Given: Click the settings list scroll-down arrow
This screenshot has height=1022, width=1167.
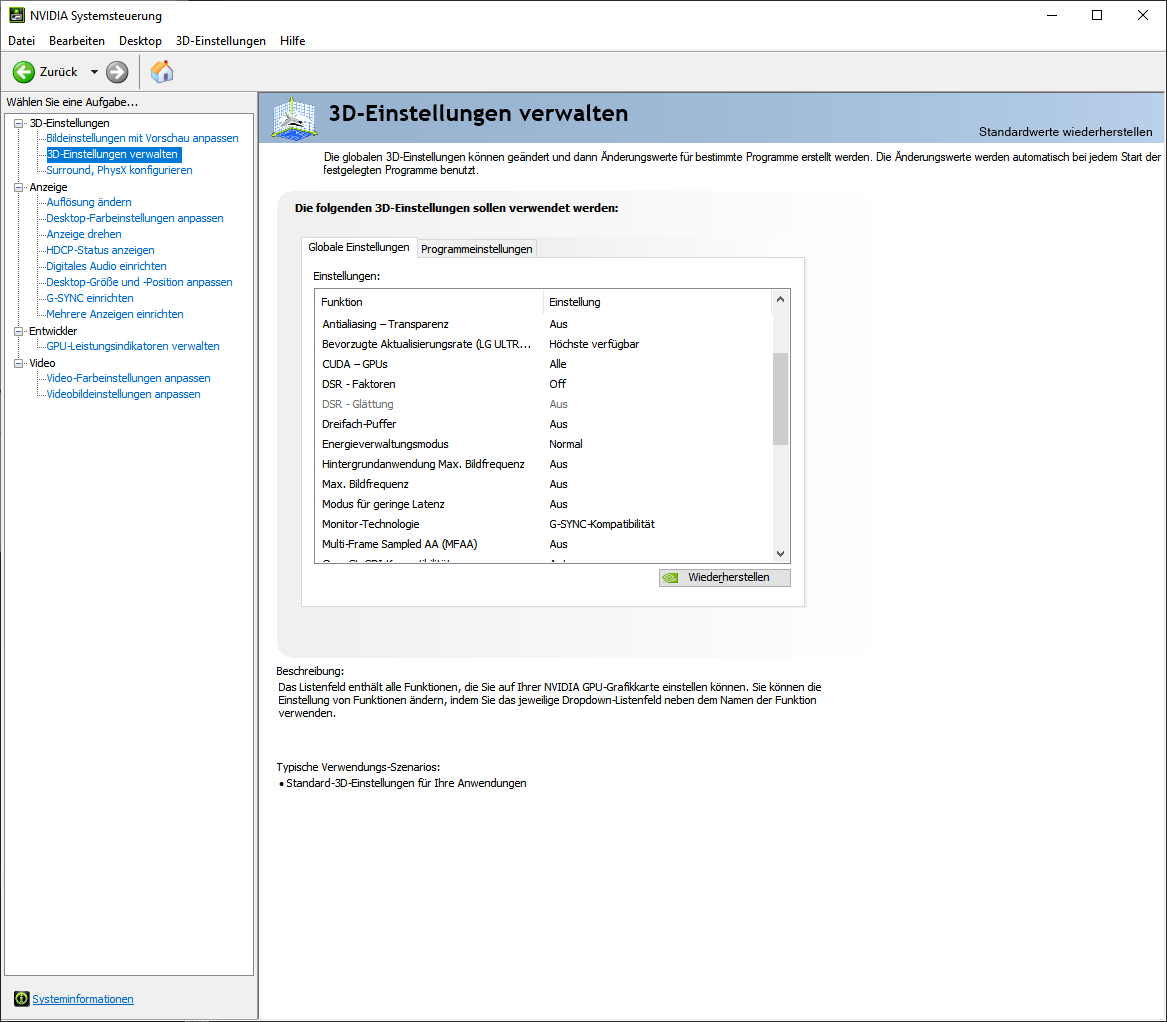Looking at the screenshot, I should [x=780, y=553].
